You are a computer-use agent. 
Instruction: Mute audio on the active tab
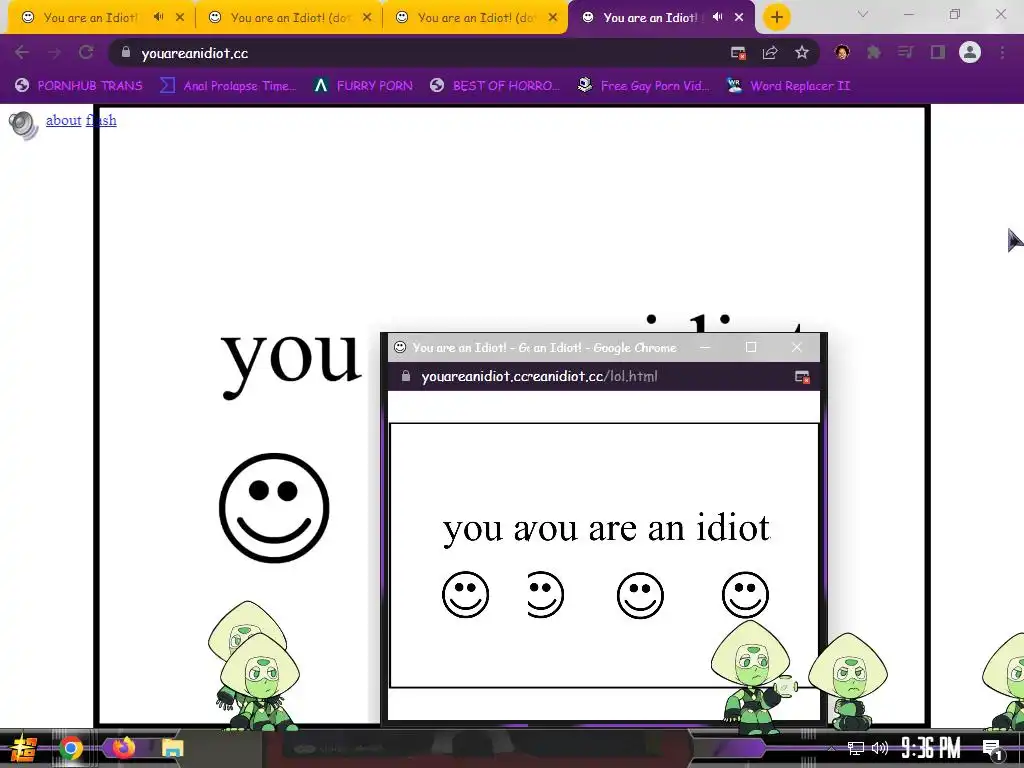click(x=718, y=17)
